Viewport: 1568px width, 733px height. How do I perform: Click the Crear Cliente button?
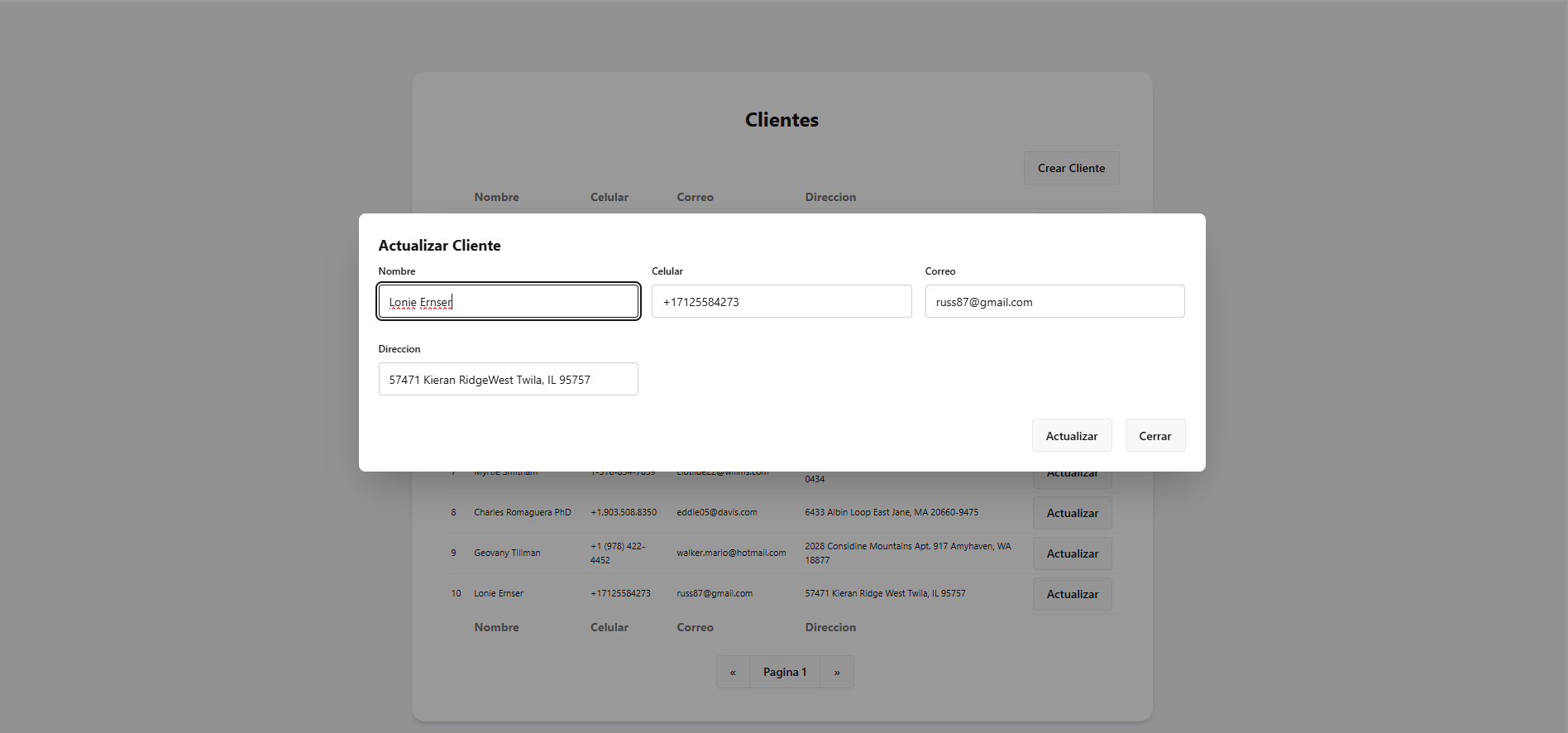point(1071,168)
